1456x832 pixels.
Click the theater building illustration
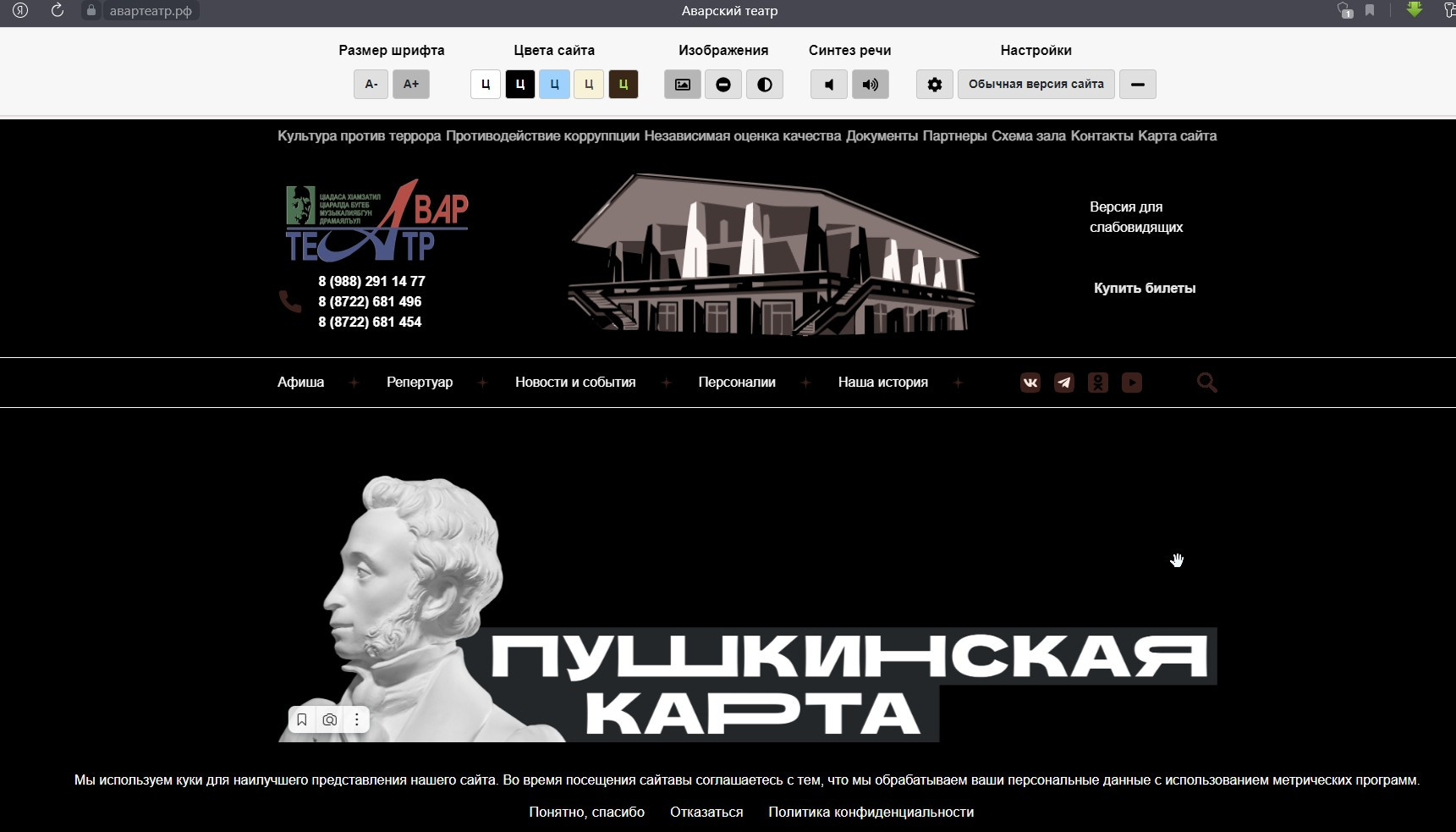tap(774, 254)
